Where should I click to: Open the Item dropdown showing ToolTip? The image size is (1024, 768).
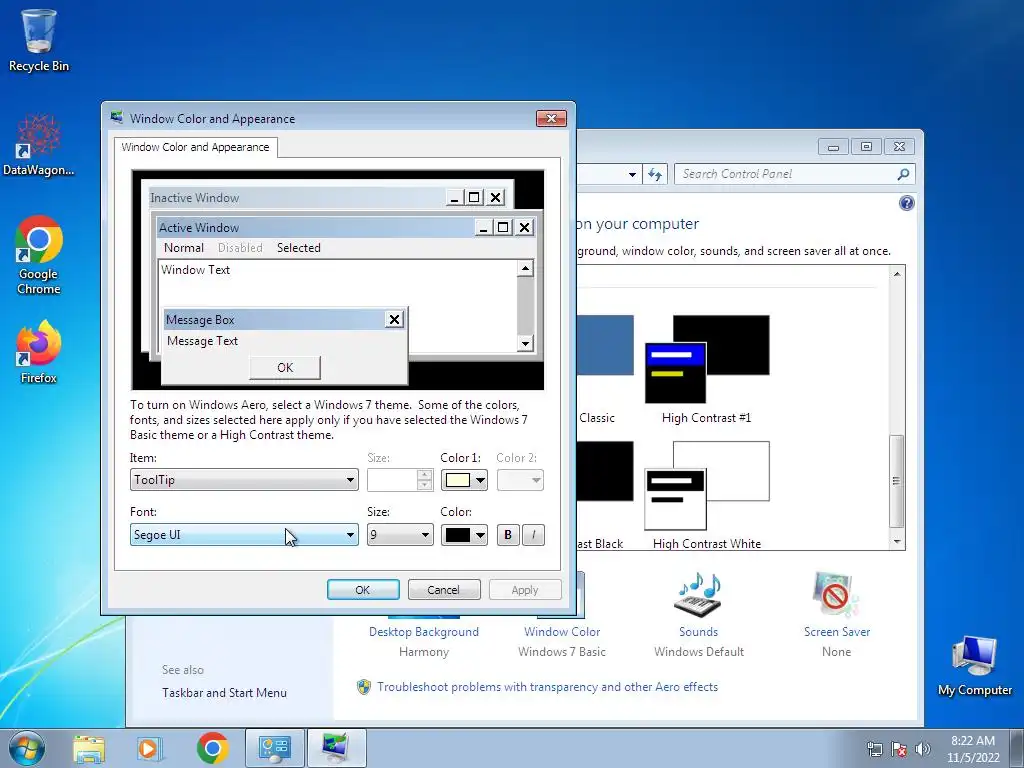pyautogui.click(x=244, y=480)
